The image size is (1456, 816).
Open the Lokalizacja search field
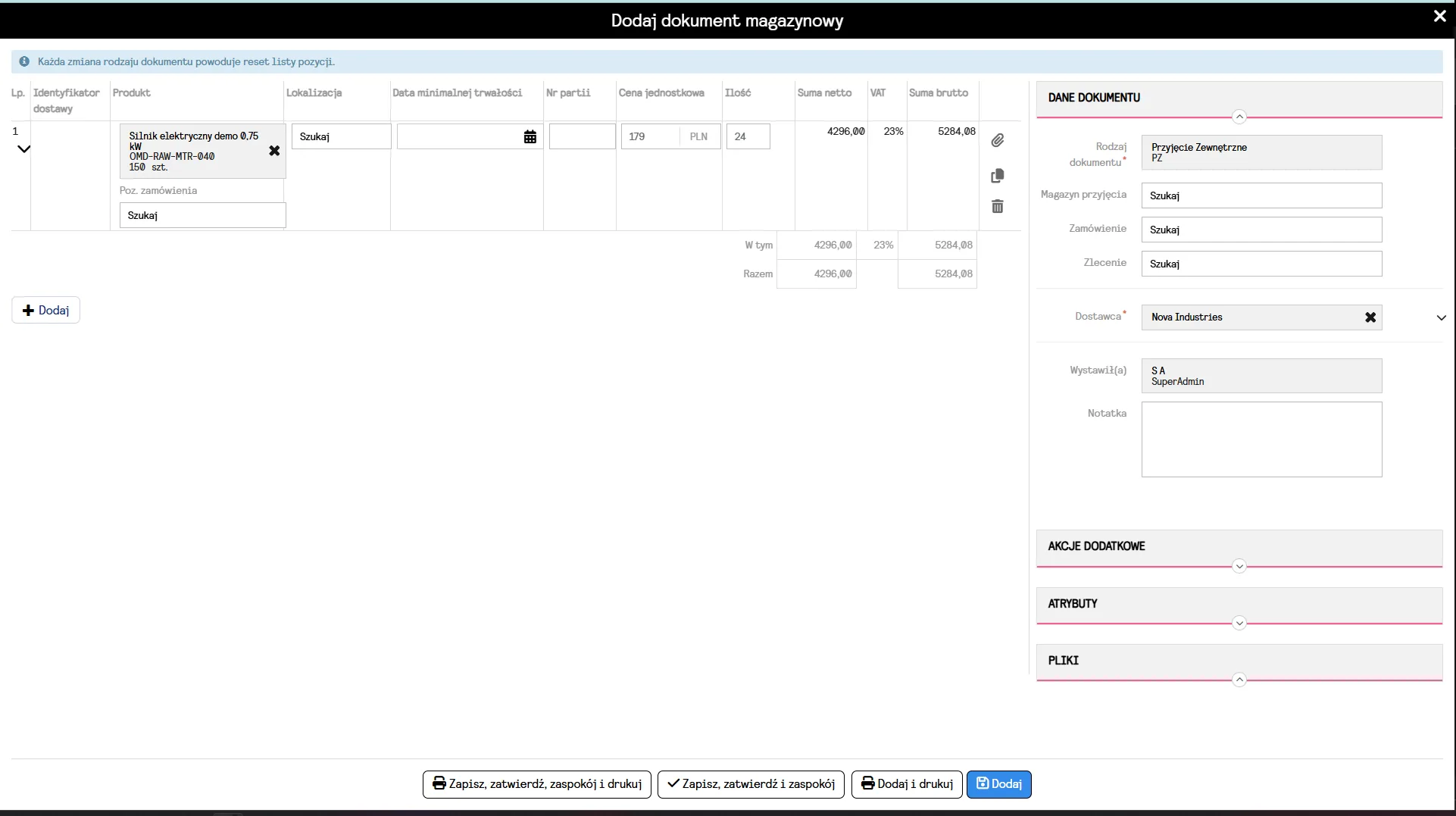click(x=341, y=136)
